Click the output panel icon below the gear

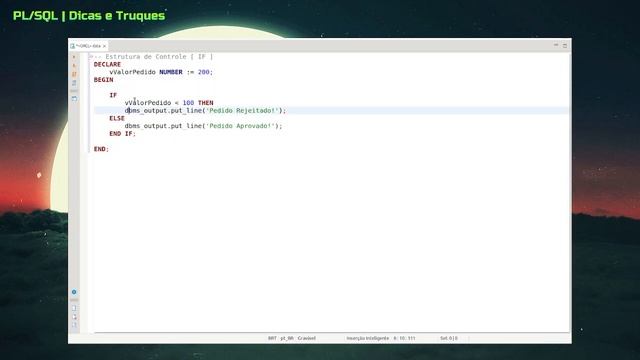point(74,308)
